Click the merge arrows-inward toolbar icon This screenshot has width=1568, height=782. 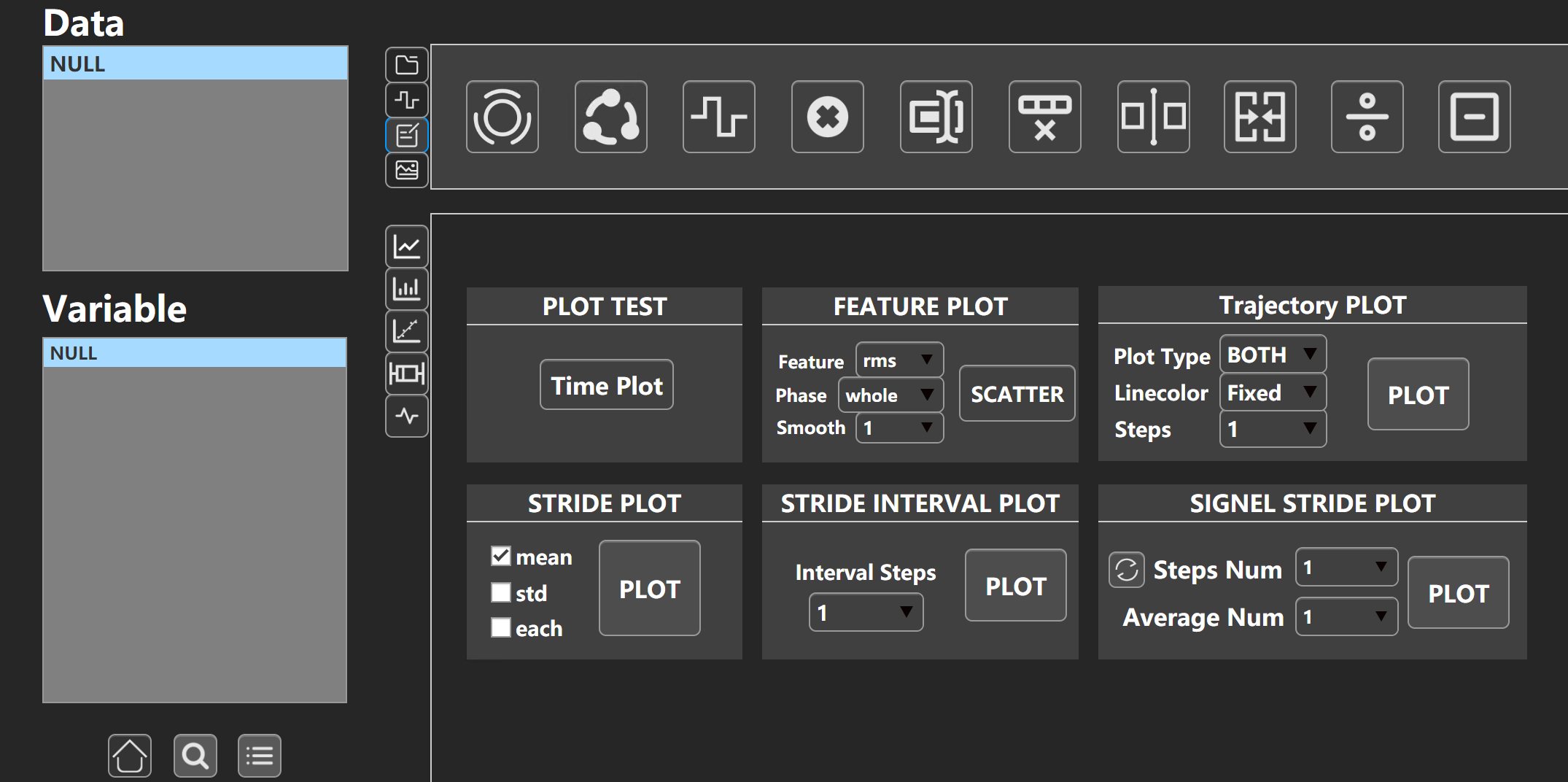1260,117
